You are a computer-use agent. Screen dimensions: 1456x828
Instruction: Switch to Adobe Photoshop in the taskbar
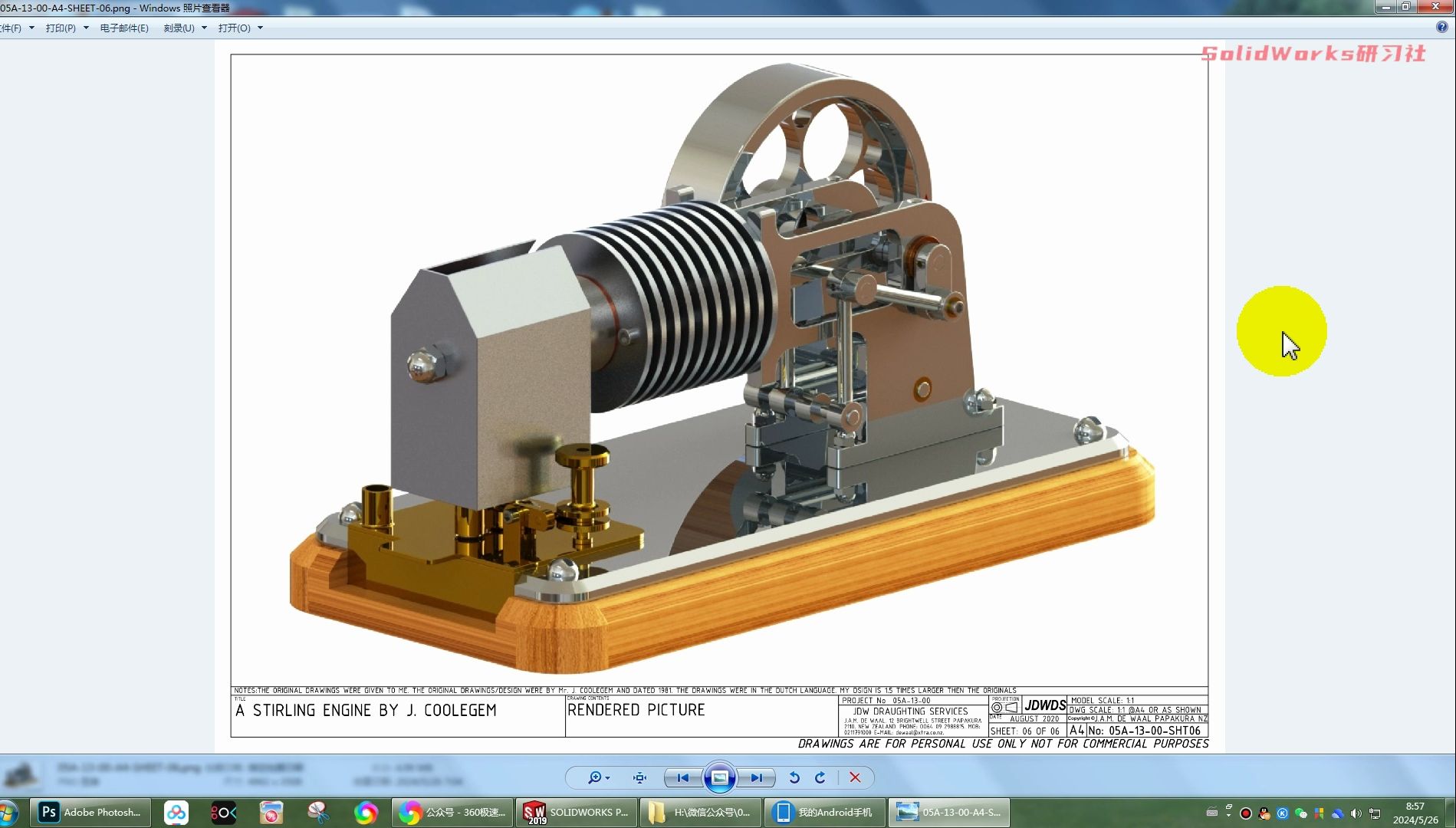[90, 812]
